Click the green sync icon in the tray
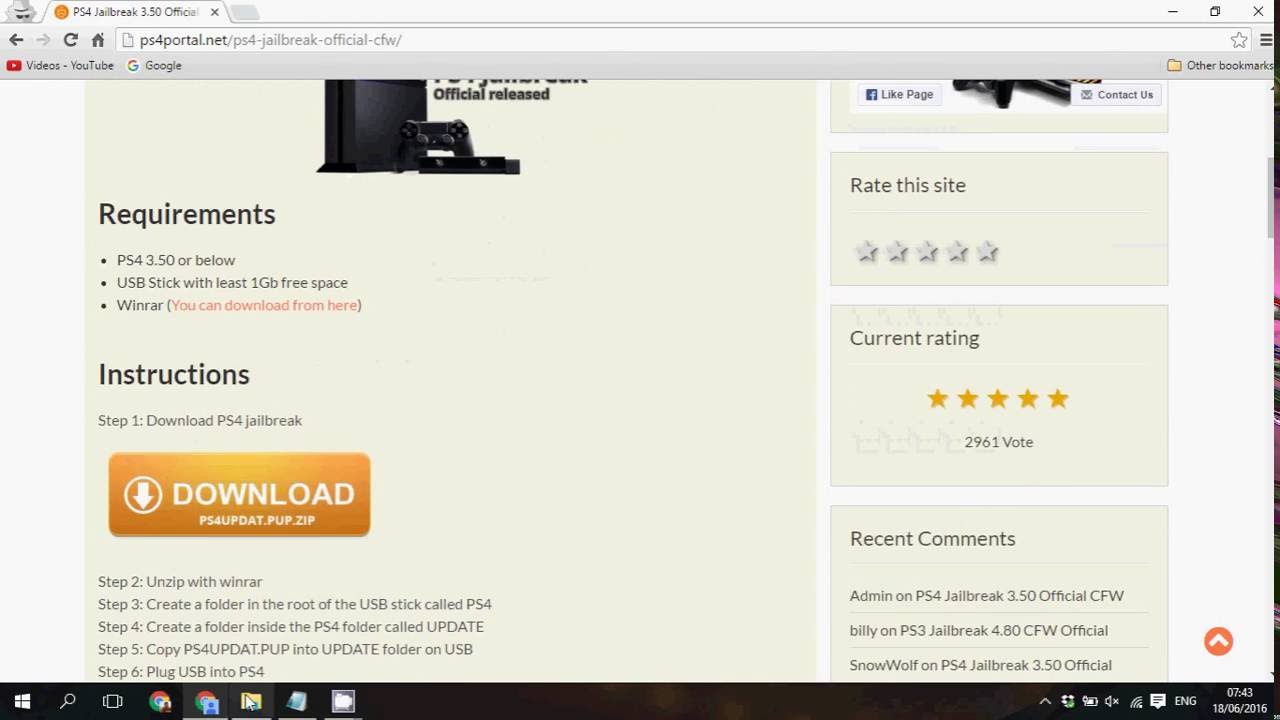The height and width of the screenshot is (720, 1280). [x=1068, y=701]
